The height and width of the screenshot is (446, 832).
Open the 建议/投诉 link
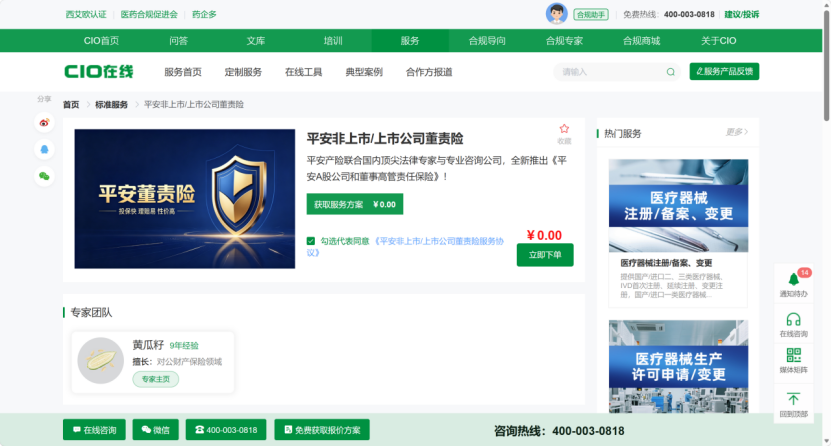click(x=742, y=14)
